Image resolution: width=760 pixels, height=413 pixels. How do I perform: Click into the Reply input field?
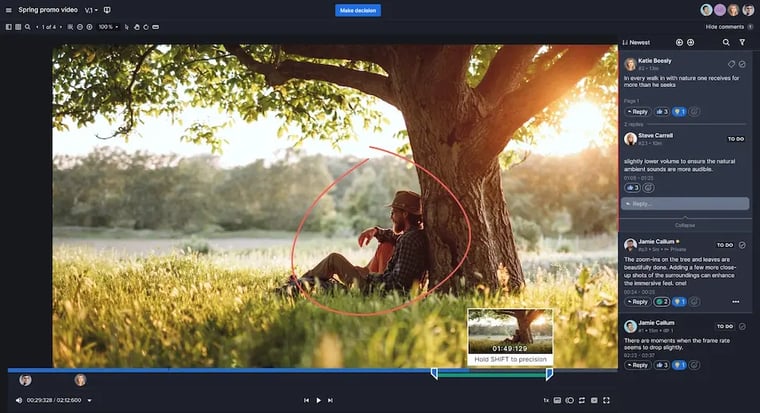(685, 204)
